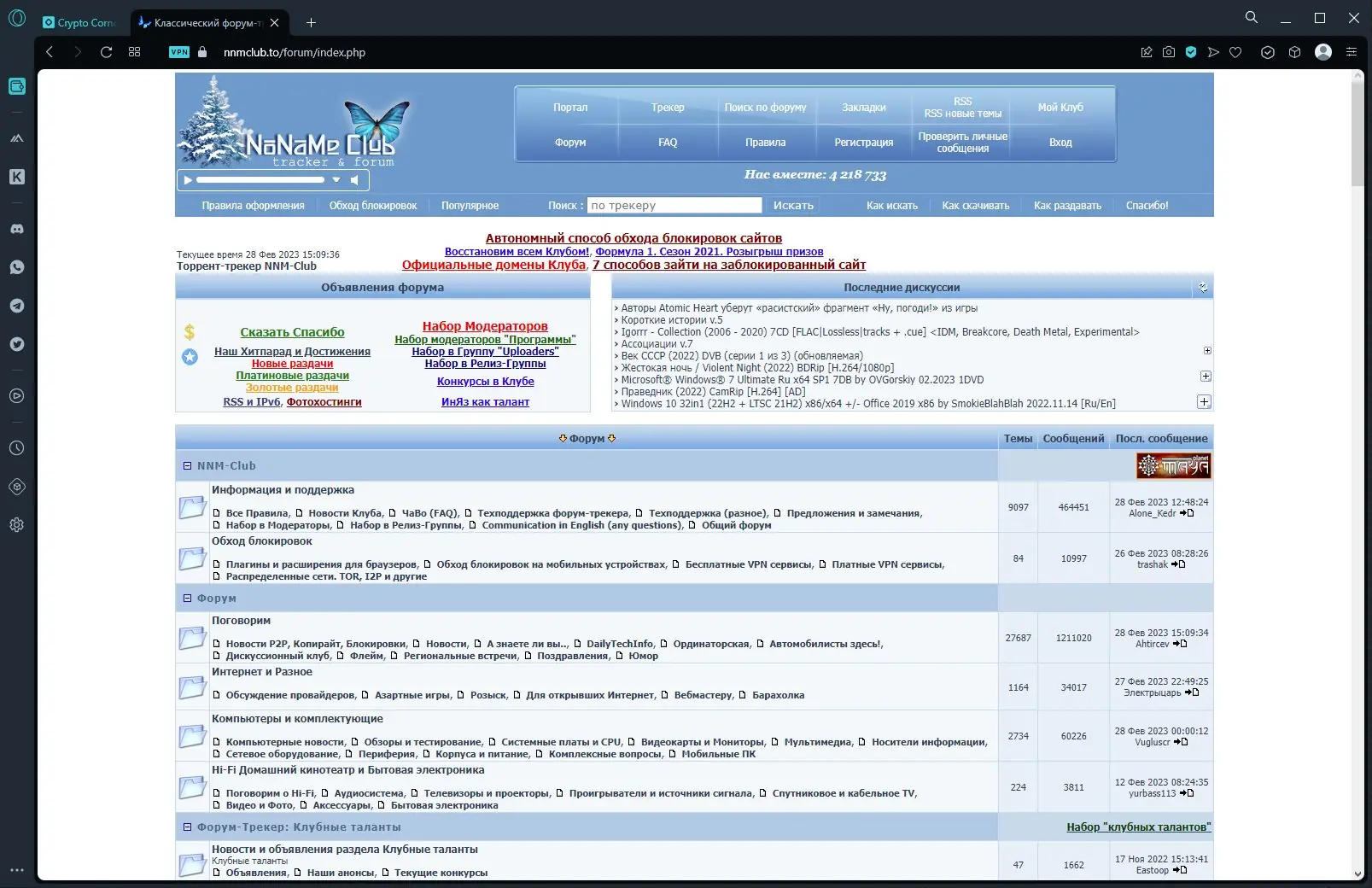Screen dimensions: 1372x888
Task: Open the Информация и поддержка forum
Action: [x=283, y=490]
